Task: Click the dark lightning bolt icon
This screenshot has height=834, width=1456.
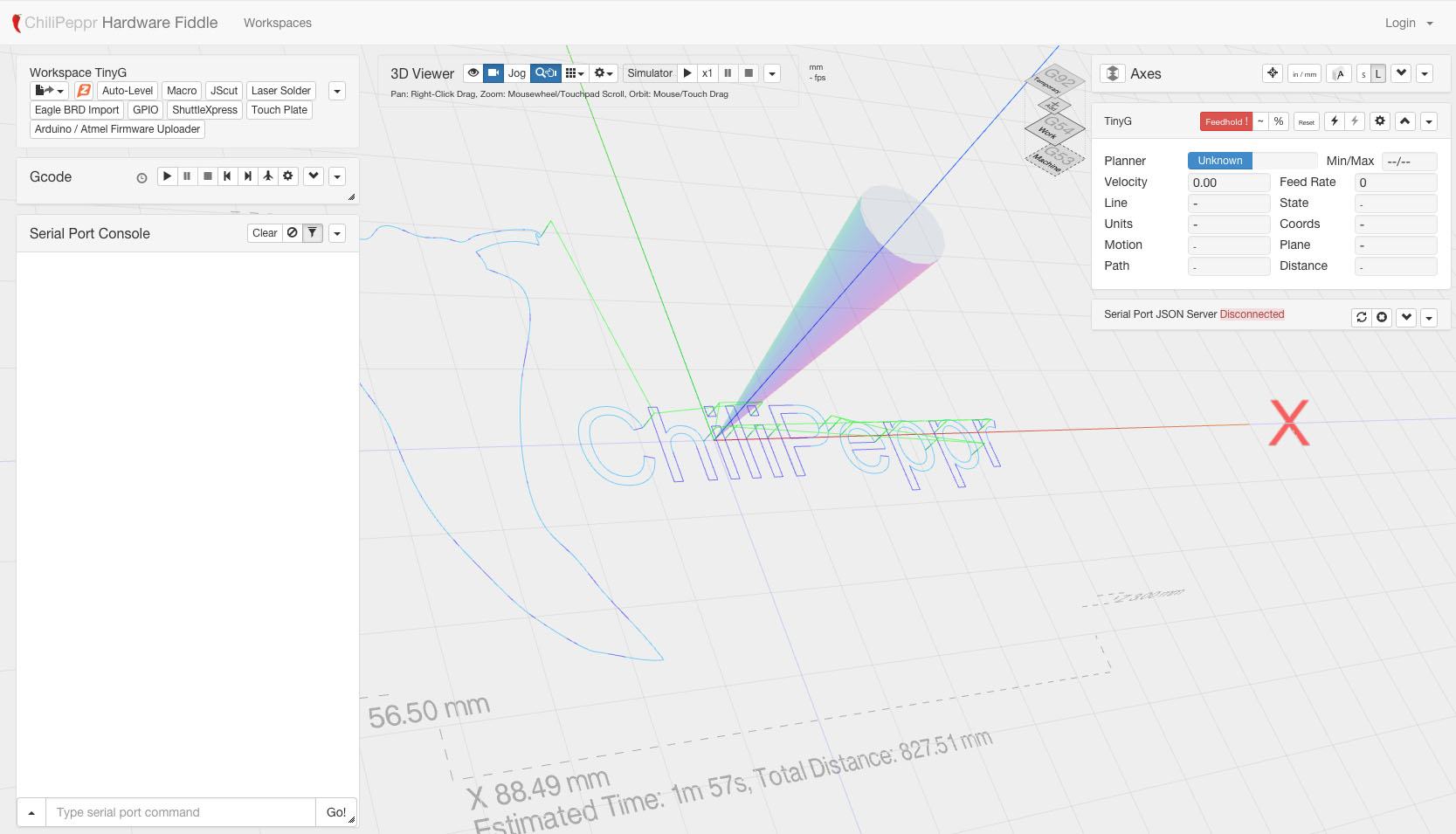Action: pos(1335,121)
